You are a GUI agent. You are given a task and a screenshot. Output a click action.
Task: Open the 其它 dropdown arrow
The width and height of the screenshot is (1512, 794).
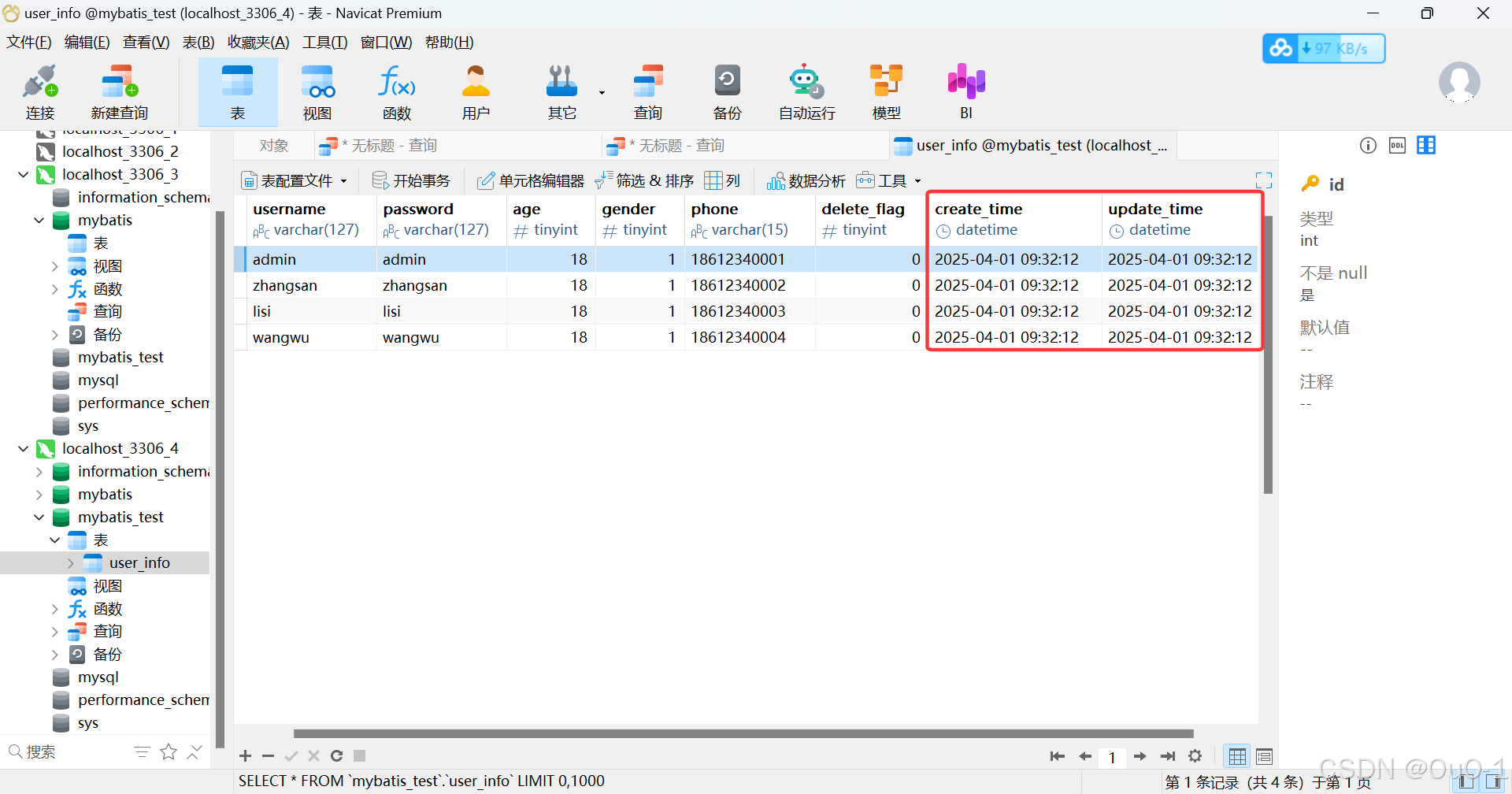pos(602,92)
